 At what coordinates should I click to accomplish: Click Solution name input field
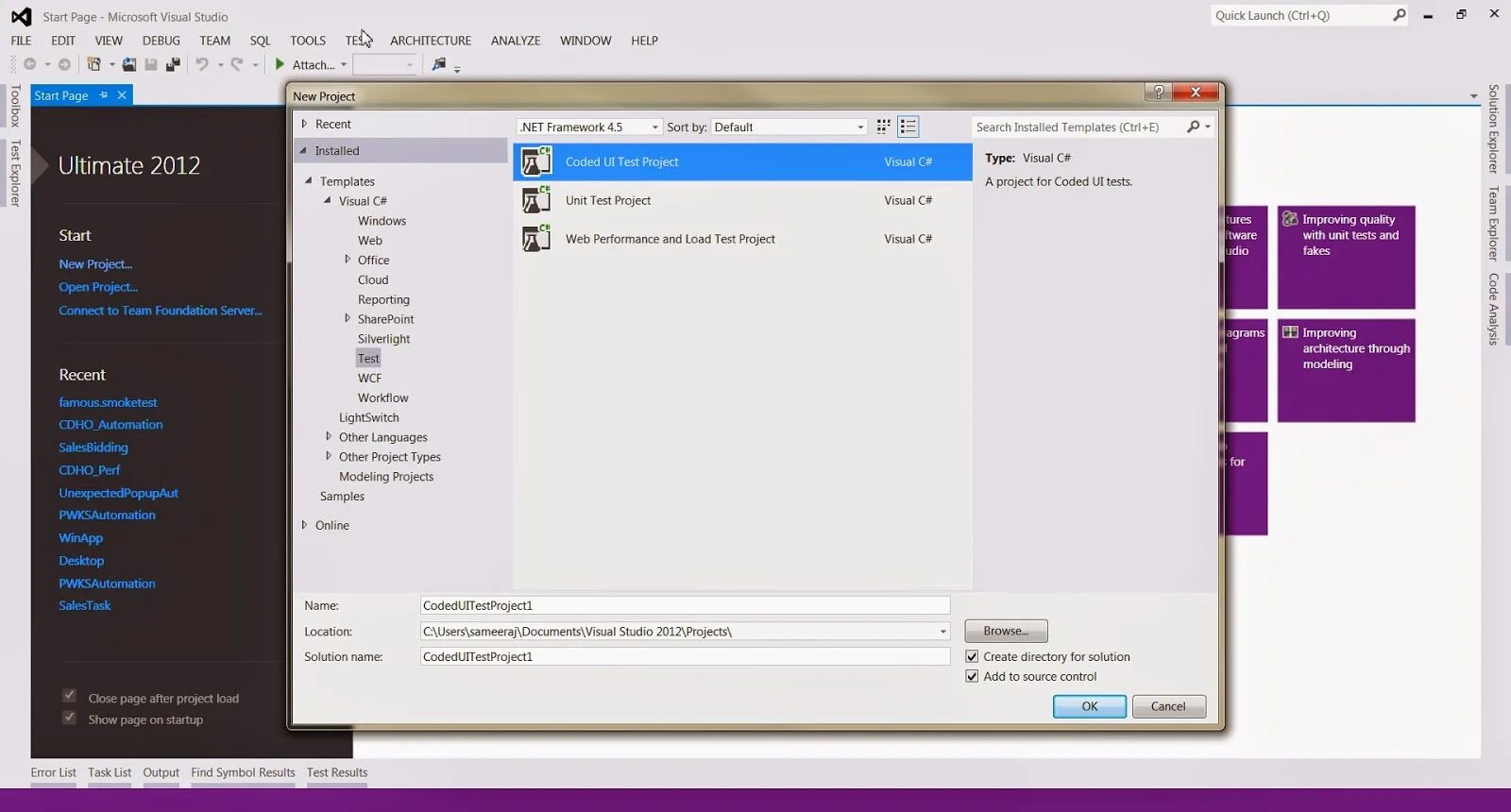tap(685, 656)
